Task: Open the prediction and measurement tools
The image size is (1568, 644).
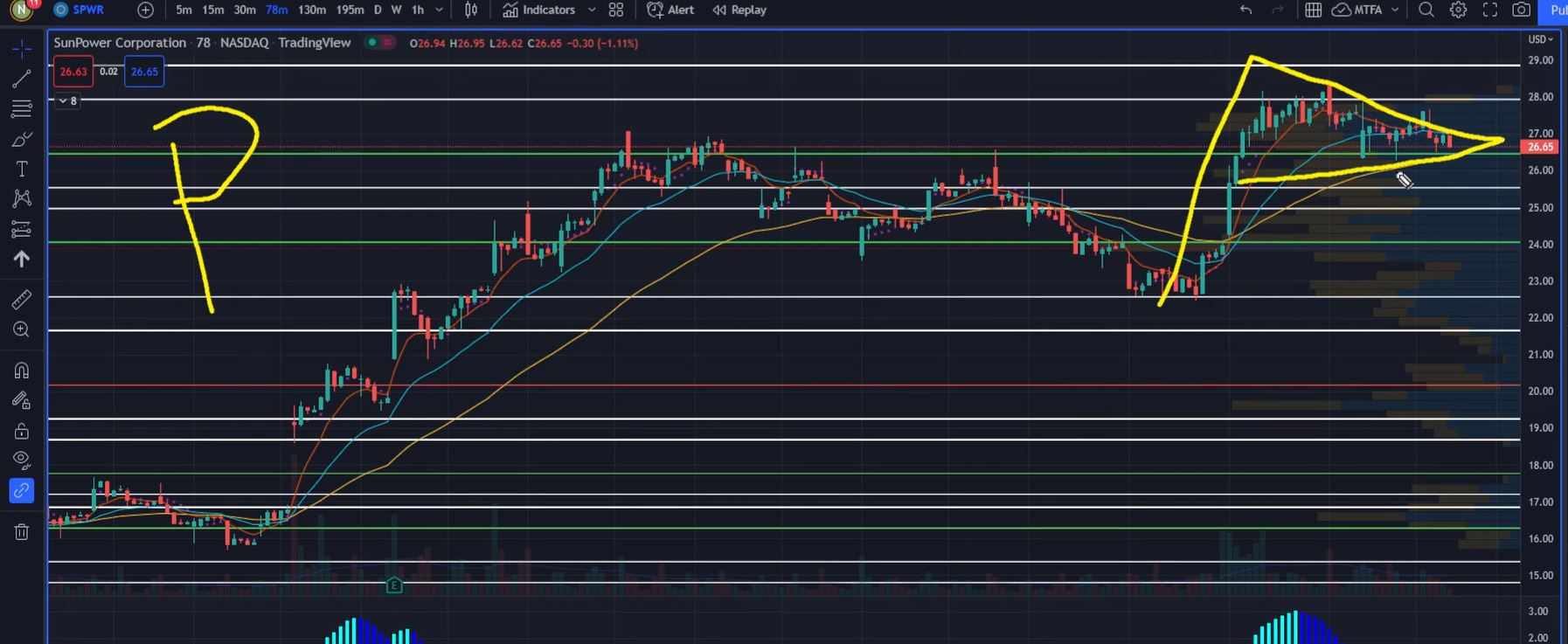Action: click(x=22, y=229)
